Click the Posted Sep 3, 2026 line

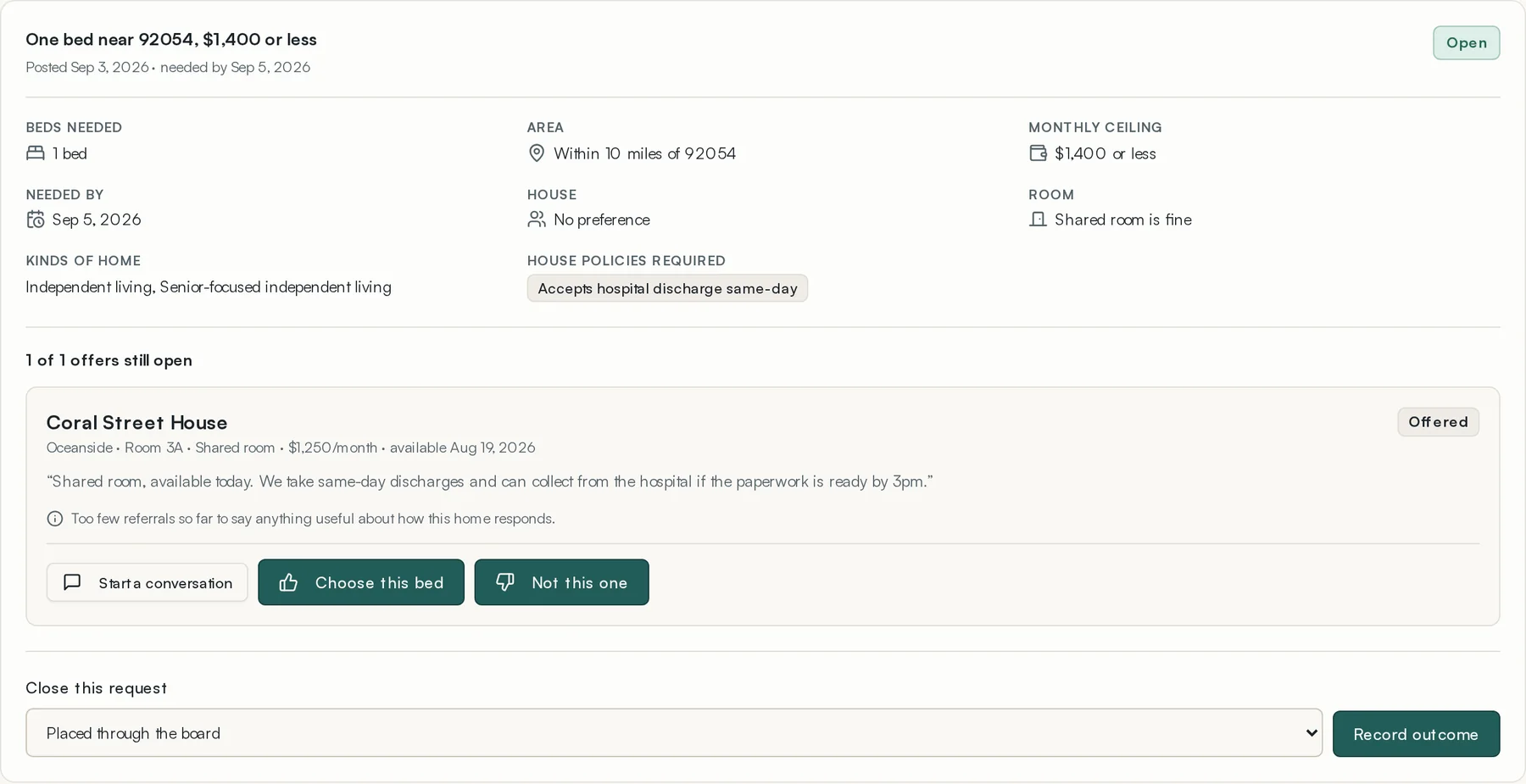coord(168,67)
